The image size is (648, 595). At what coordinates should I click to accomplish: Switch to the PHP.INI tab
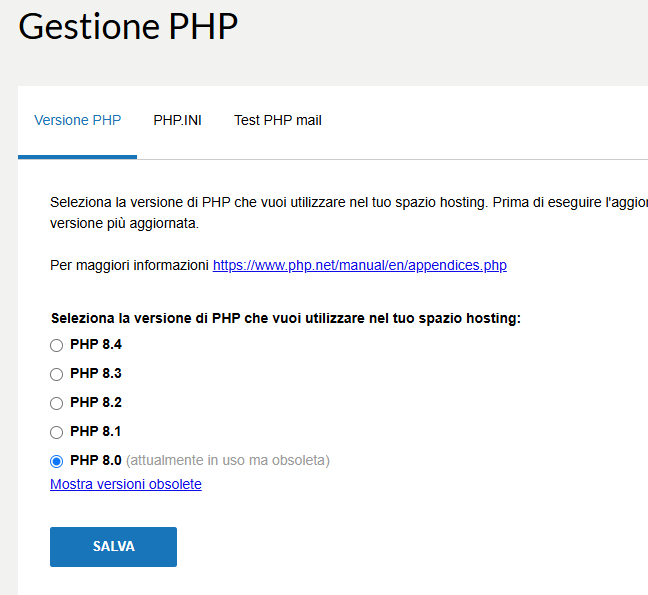coord(177,120)
